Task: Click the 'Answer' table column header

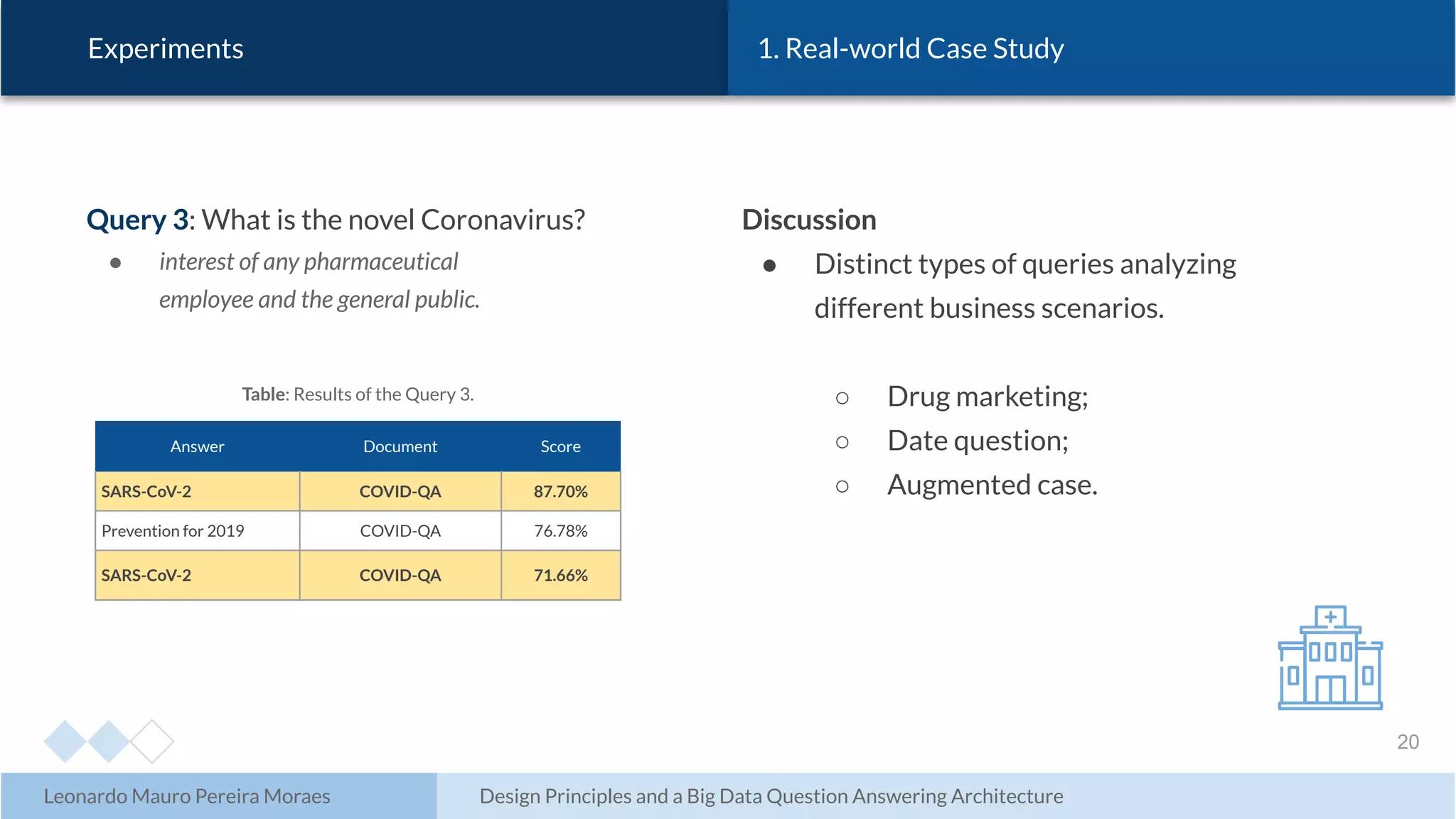Action: pyautogui.click(x=197, y=446)
